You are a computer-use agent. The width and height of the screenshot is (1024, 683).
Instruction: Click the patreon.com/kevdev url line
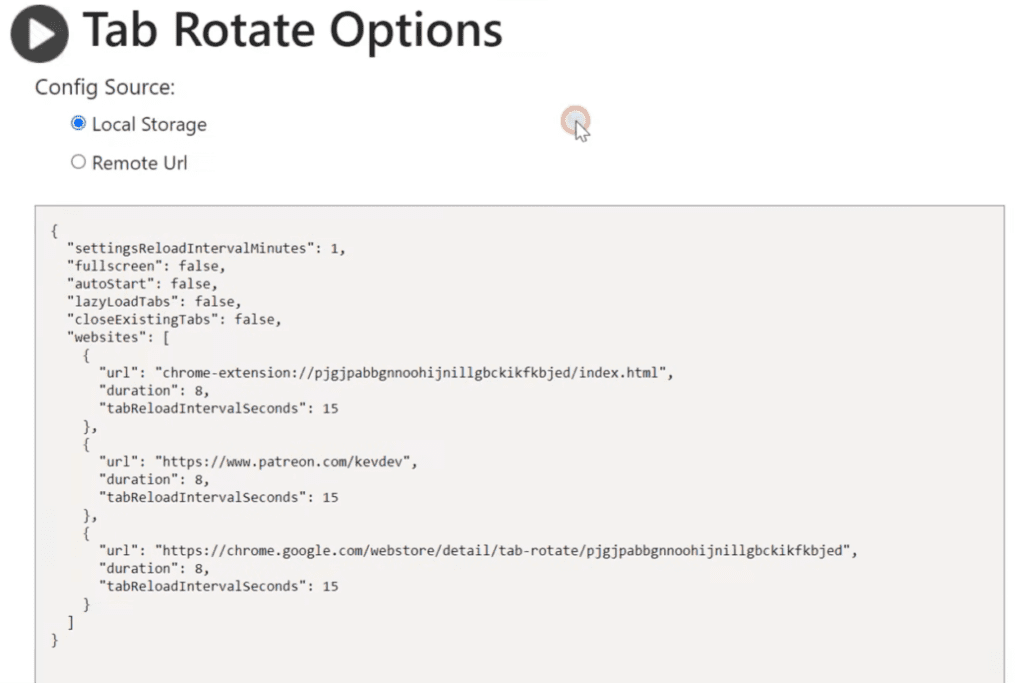tap(258, 462)
